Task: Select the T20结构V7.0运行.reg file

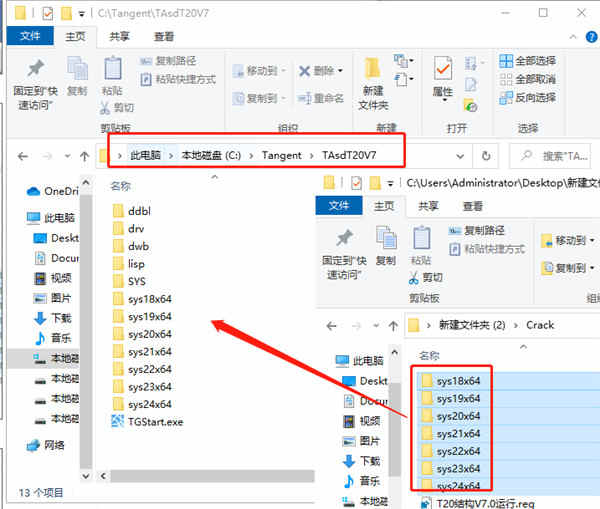Action: point(478,503)
